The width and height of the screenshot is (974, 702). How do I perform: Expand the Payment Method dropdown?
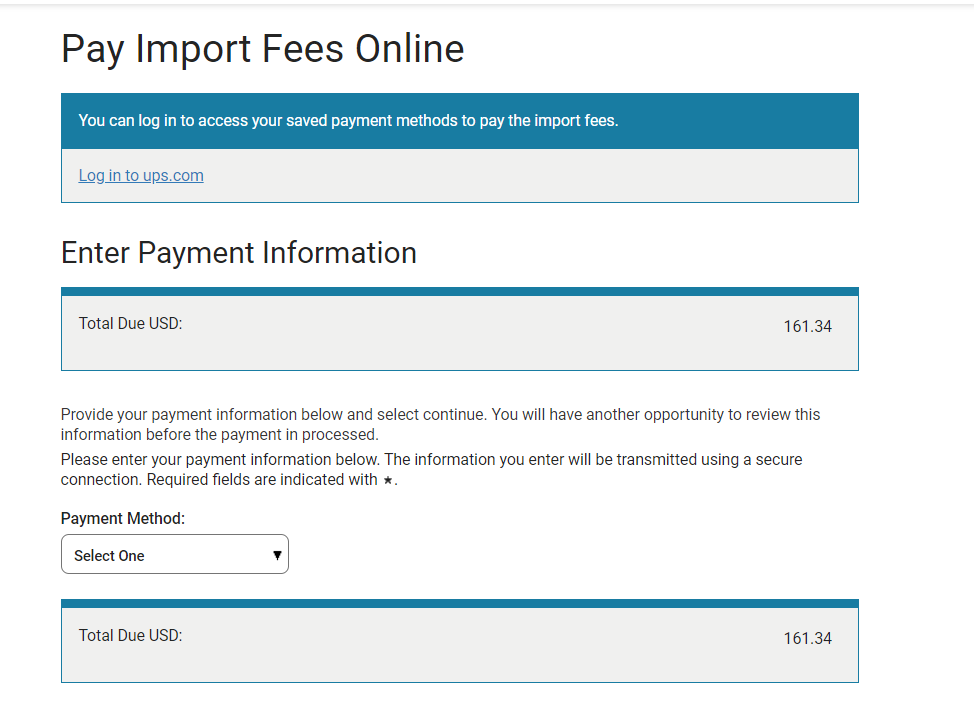click(174, 555)
